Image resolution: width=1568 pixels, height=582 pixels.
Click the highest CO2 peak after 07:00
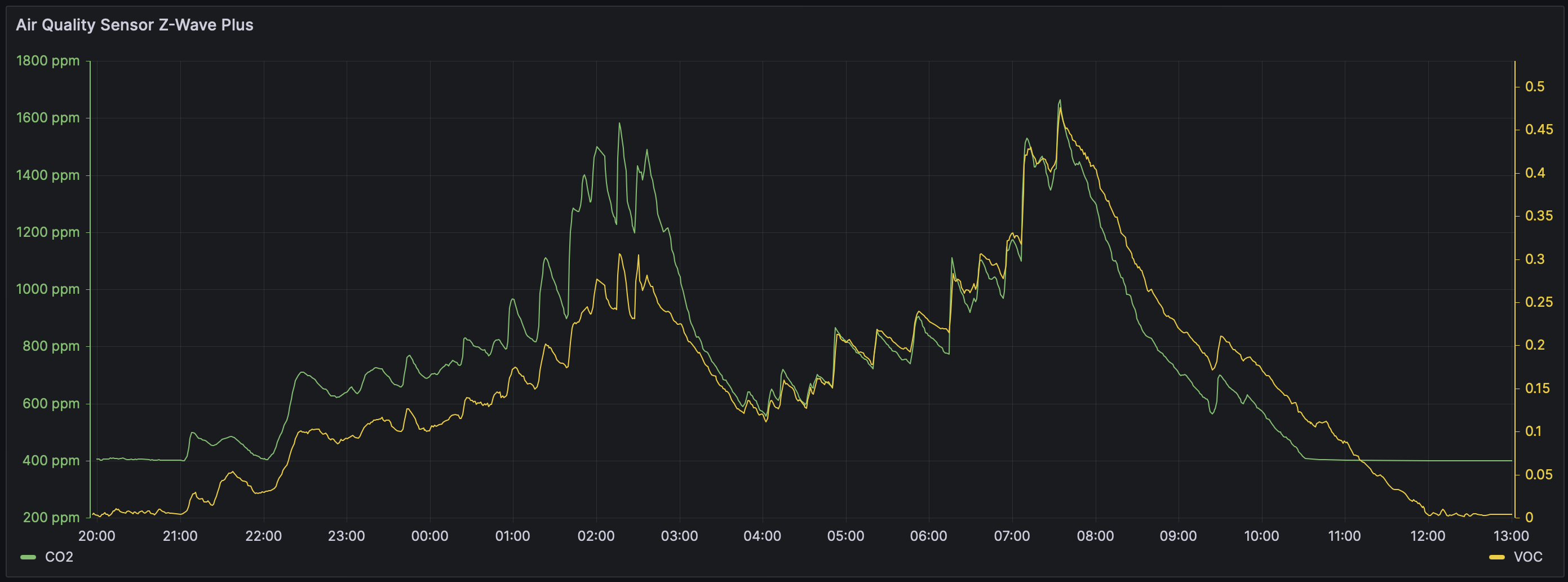pos(1060,100)
